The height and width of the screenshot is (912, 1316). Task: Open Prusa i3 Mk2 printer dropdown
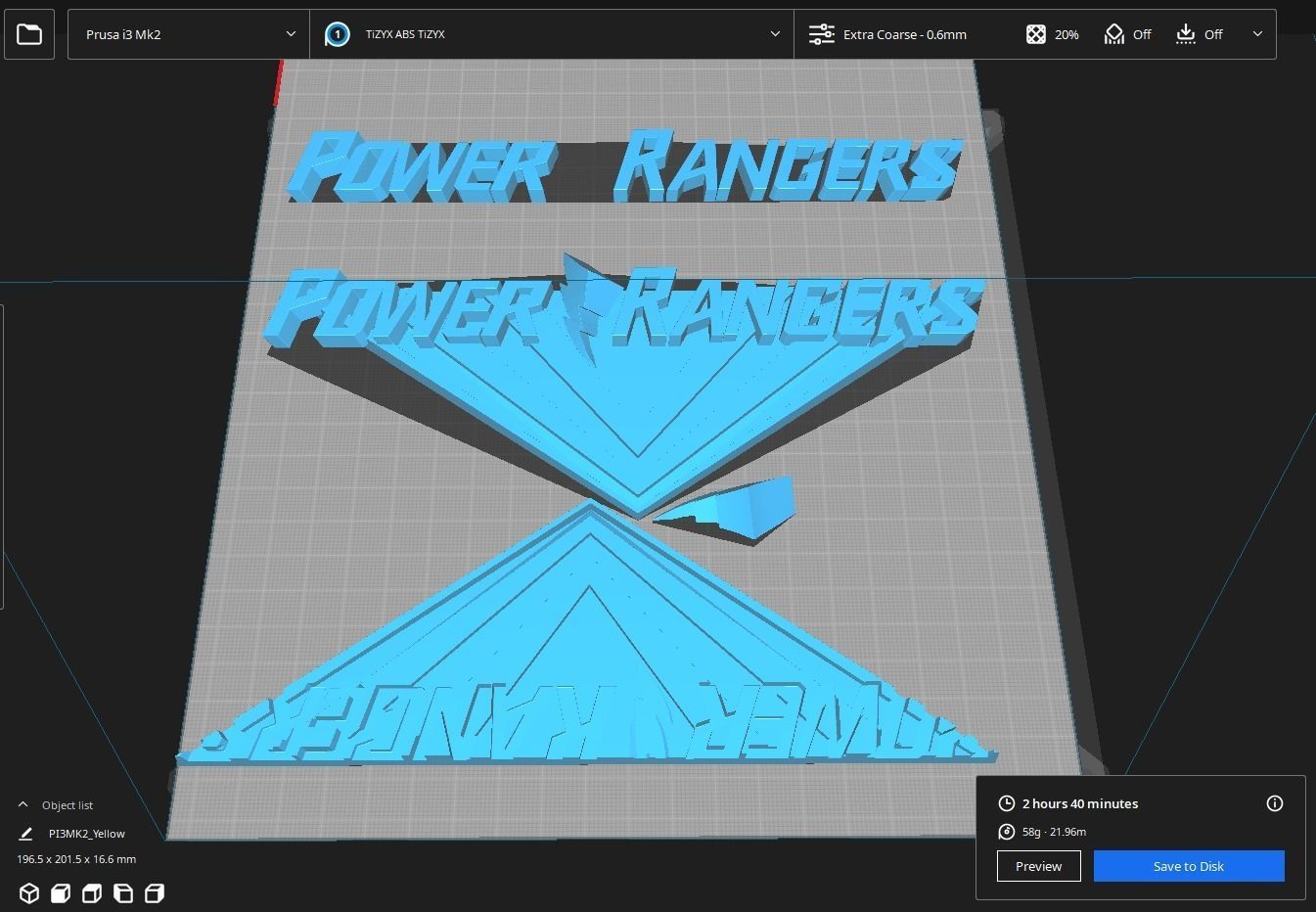tap(189, 34)
